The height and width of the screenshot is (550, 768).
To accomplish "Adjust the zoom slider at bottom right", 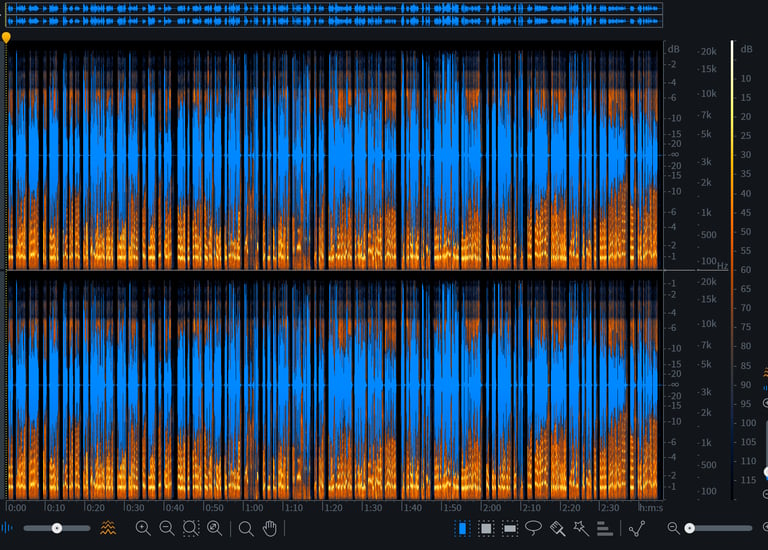I will click(719, 528).
